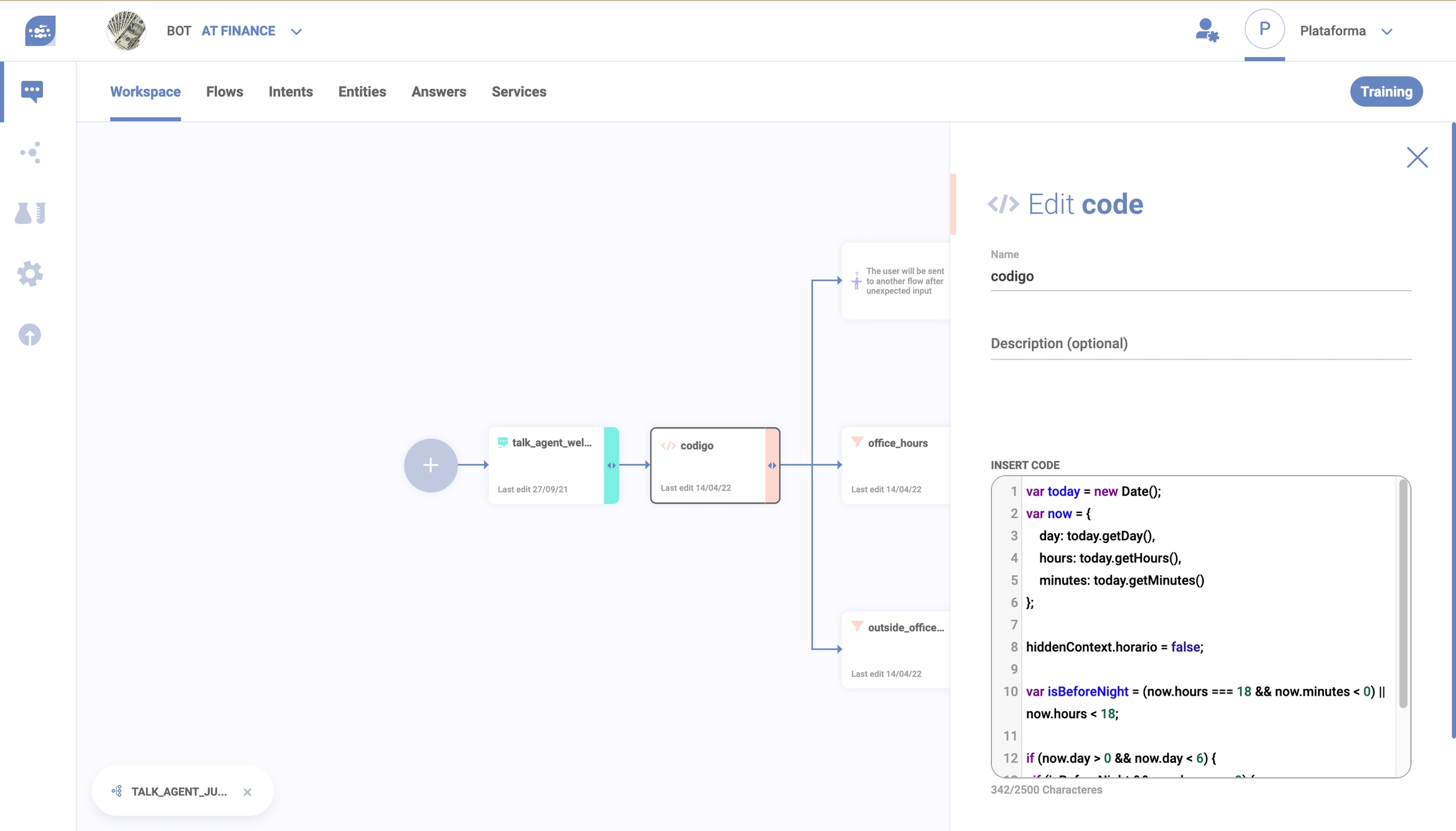Click the platform logo icon
The image size is (1456, 831).
40,30
